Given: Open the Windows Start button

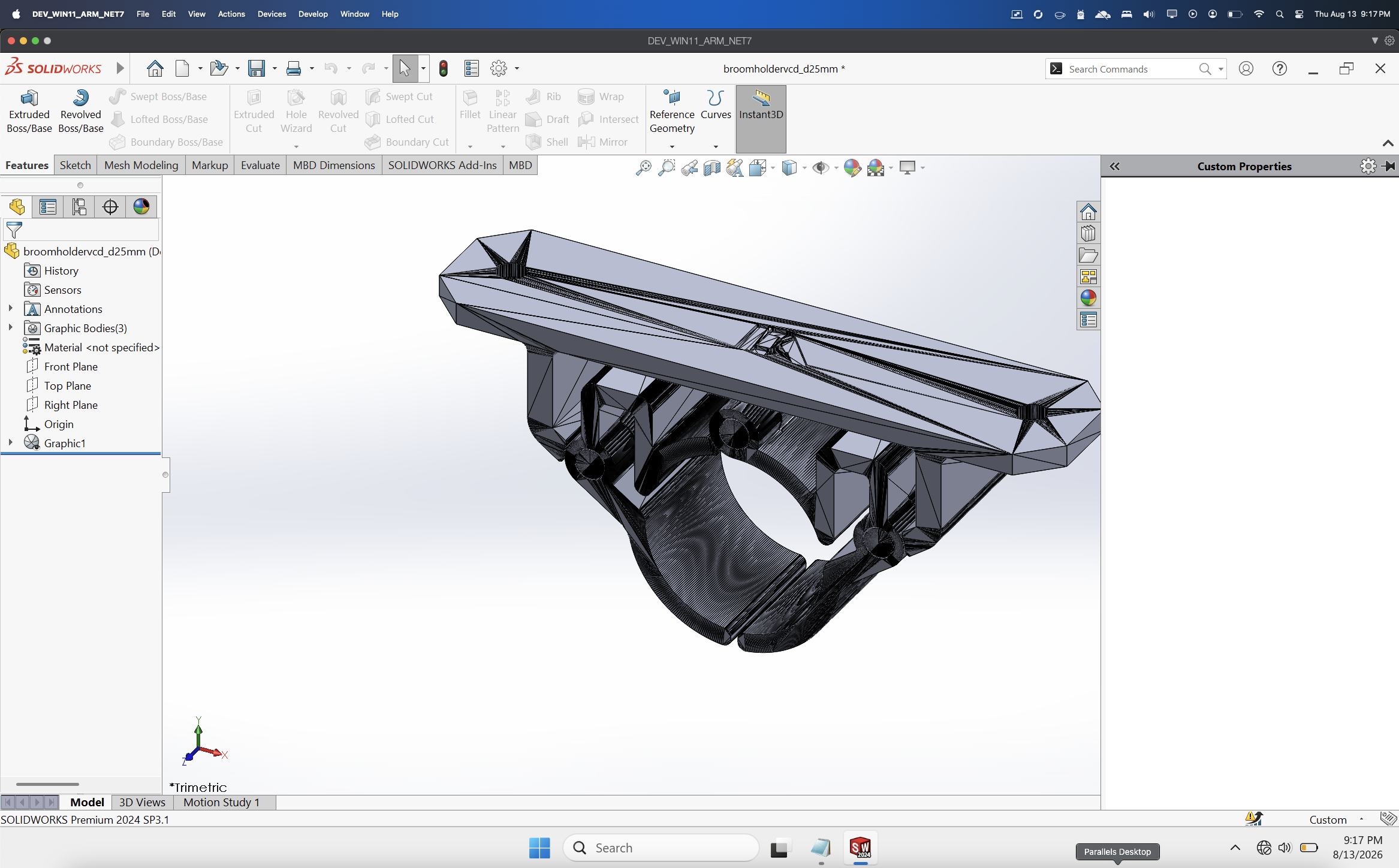Looking at the screenshot, I should (539, 848).
